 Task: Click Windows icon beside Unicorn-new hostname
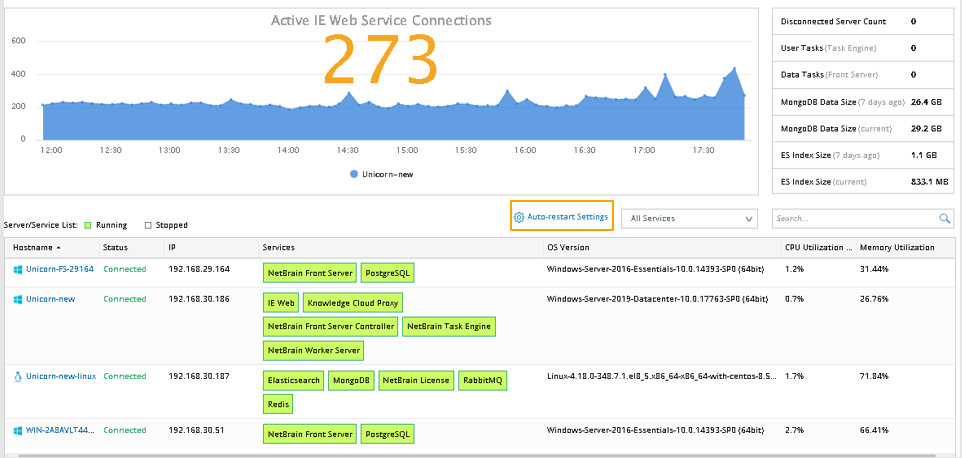click(18, 299)
